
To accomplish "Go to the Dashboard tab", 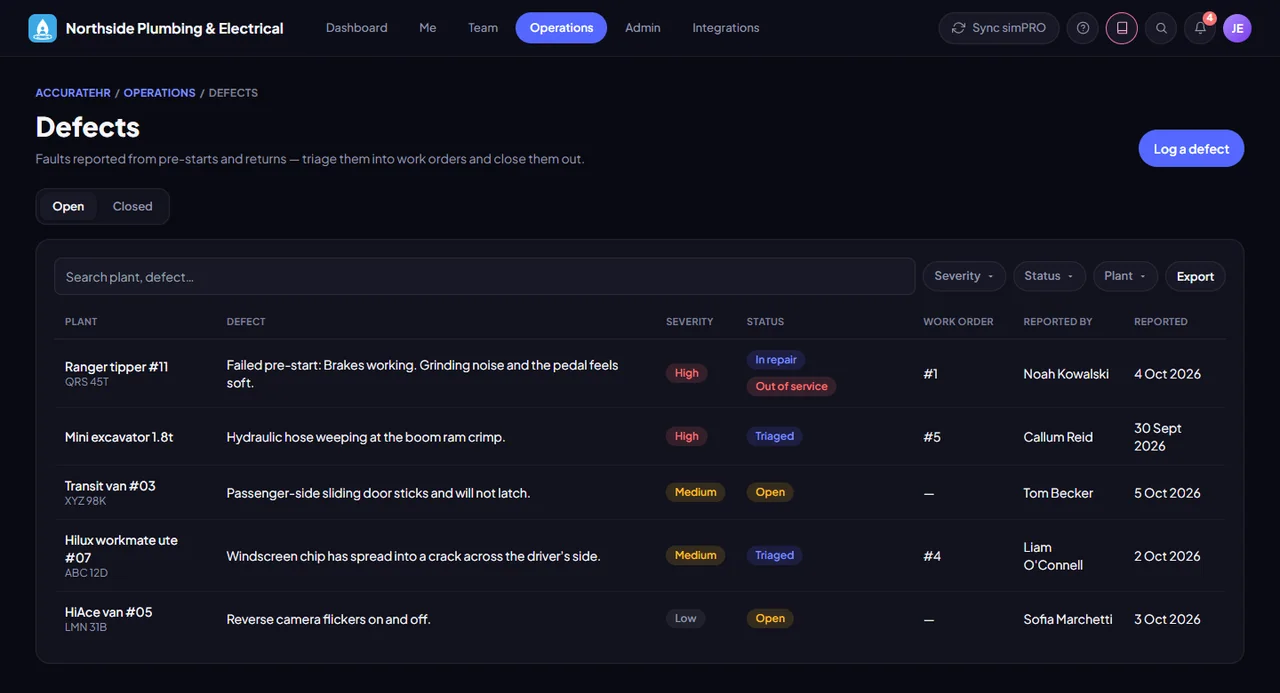I will (357, 28).
